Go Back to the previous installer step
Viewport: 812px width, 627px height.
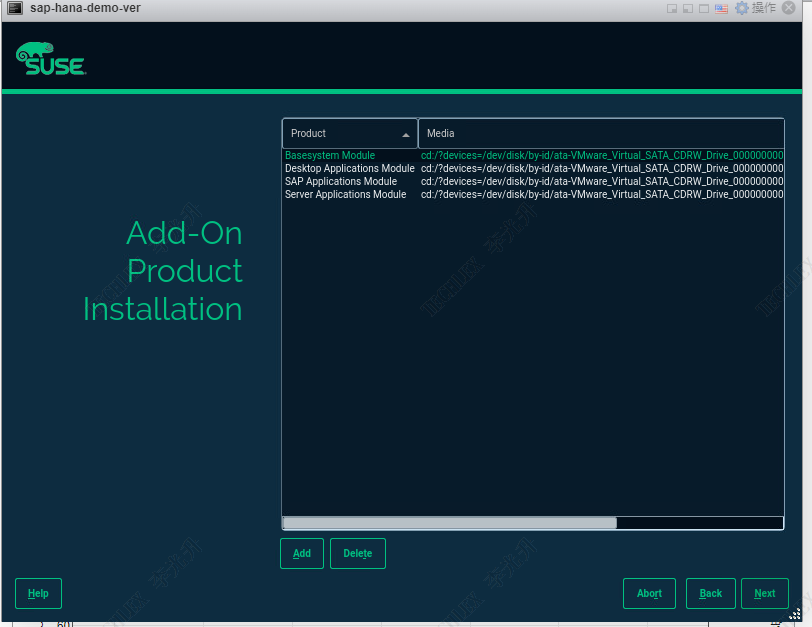[x=710, y=593]
